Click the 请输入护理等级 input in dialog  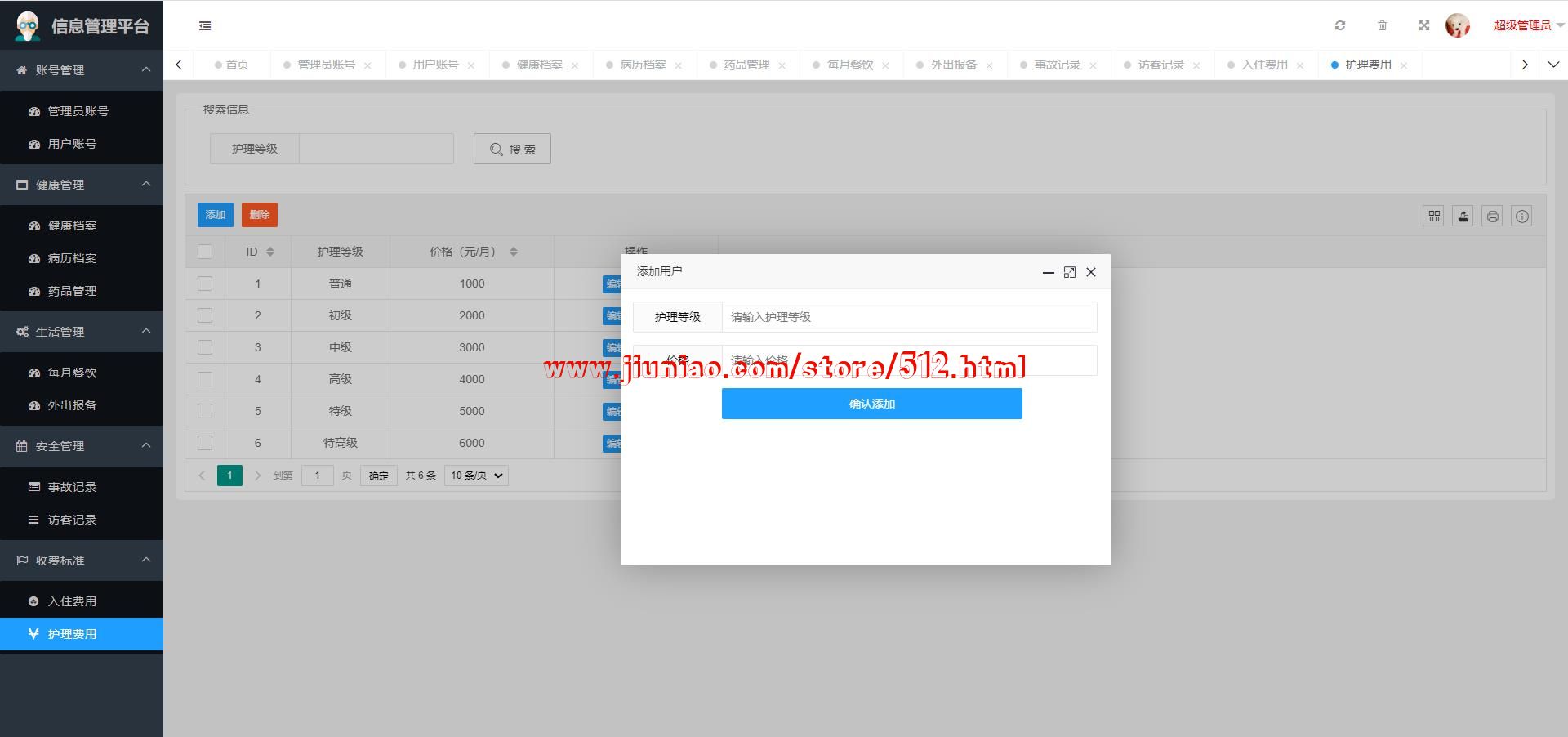coord(909,317)
